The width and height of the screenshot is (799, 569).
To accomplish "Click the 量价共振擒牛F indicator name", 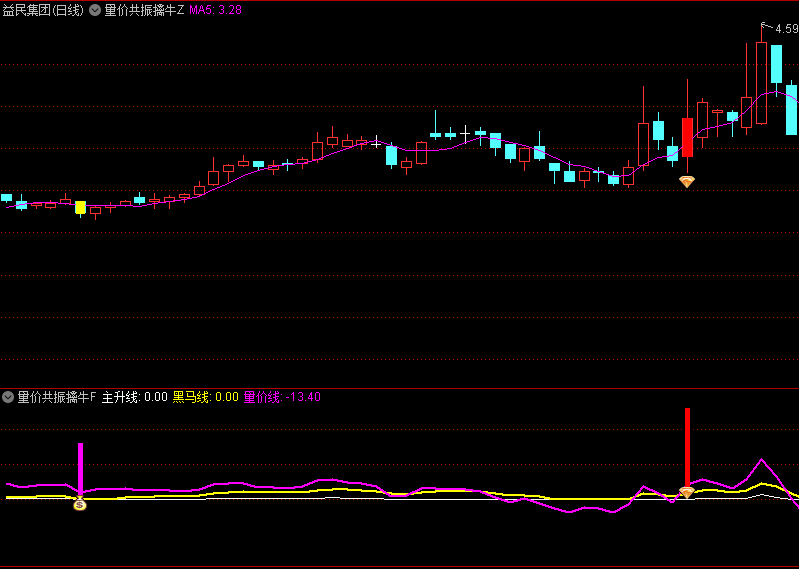I will point(57,397).
